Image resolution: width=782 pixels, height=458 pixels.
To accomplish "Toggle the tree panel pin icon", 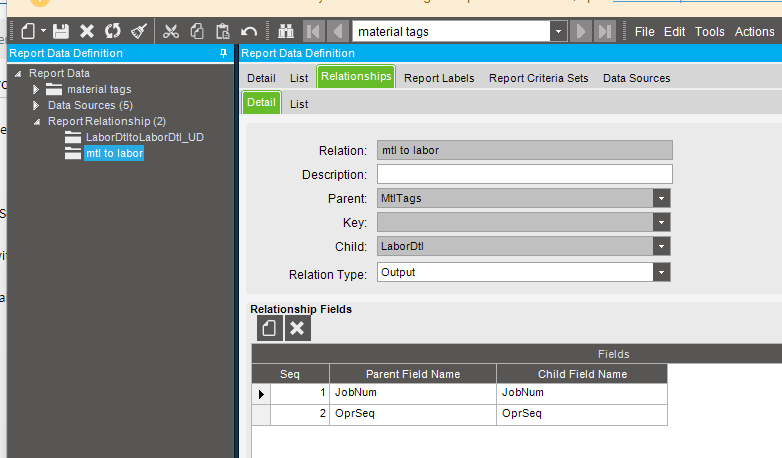I will coord(223,53).
